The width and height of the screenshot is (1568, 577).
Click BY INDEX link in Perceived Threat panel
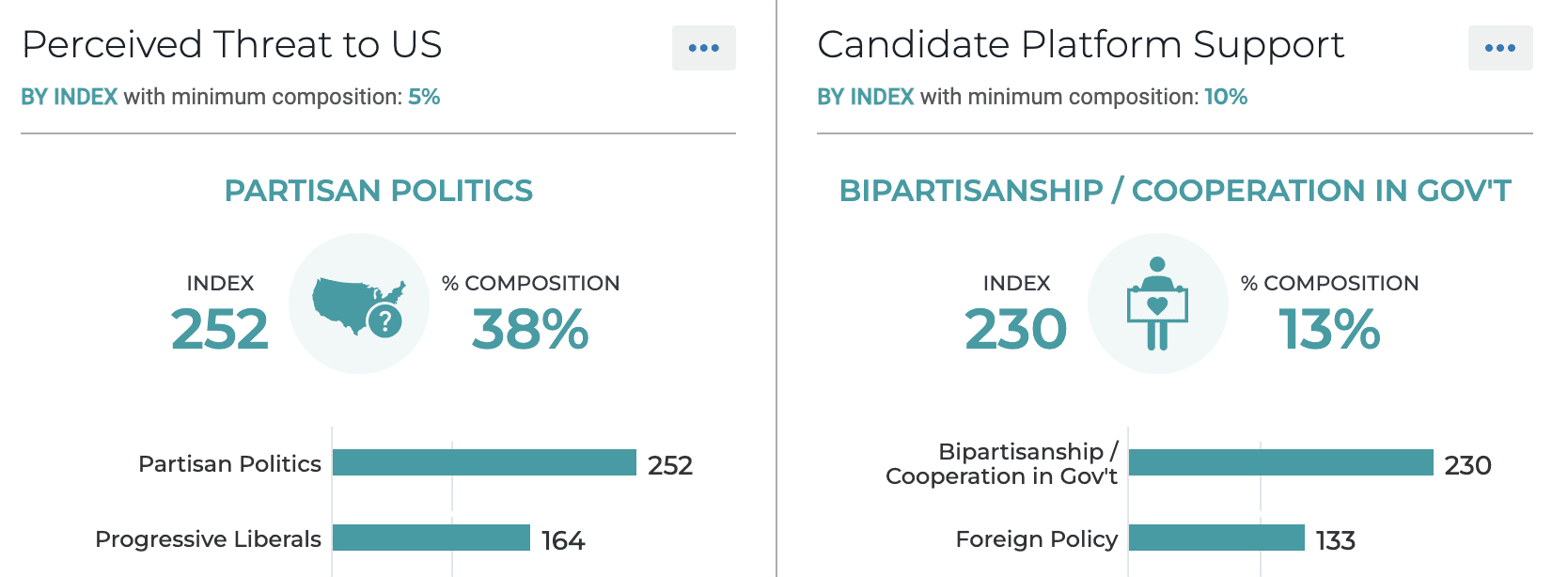pos(70,97)
